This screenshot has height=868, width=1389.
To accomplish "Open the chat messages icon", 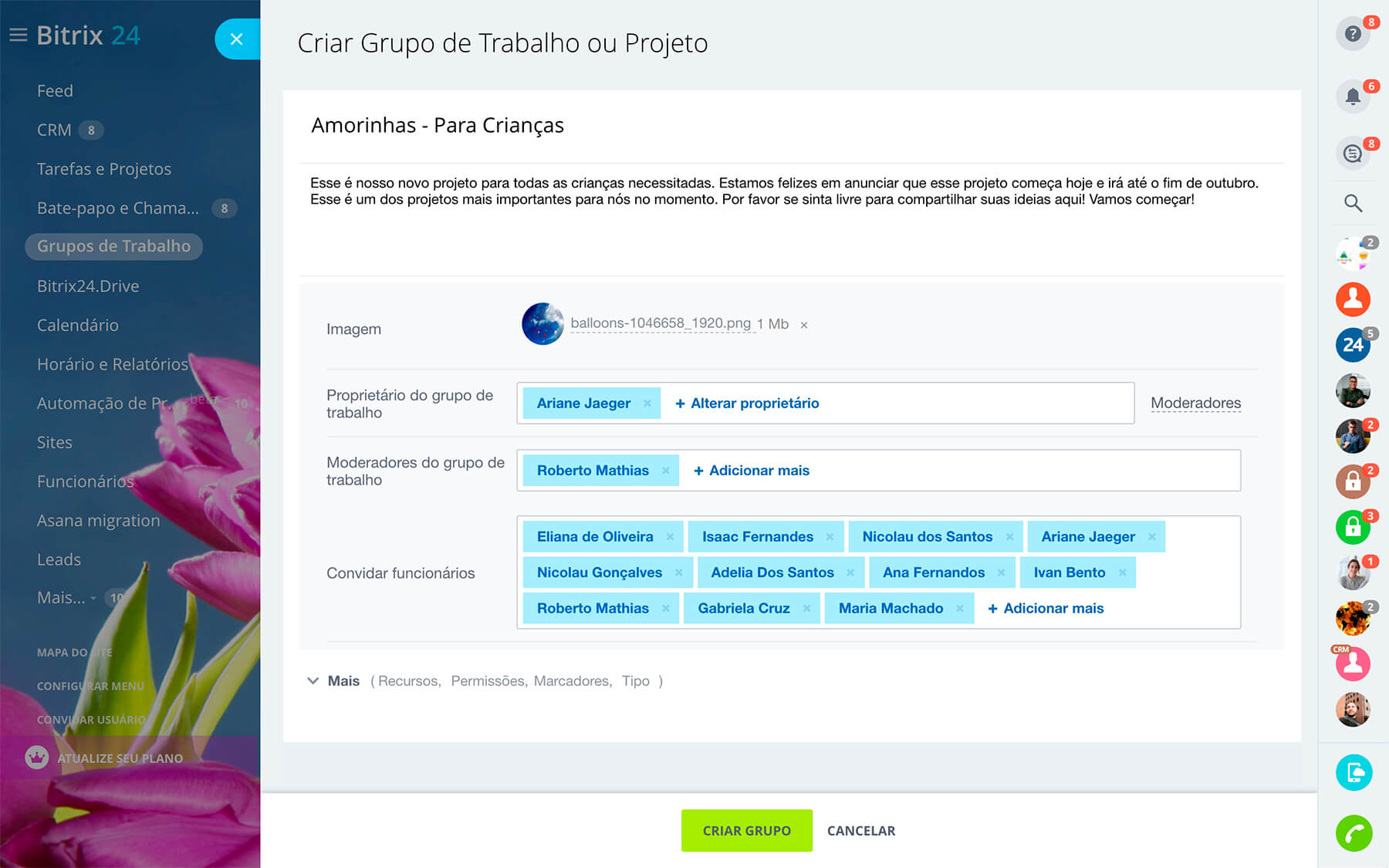I will click(x=1352, y=154).
